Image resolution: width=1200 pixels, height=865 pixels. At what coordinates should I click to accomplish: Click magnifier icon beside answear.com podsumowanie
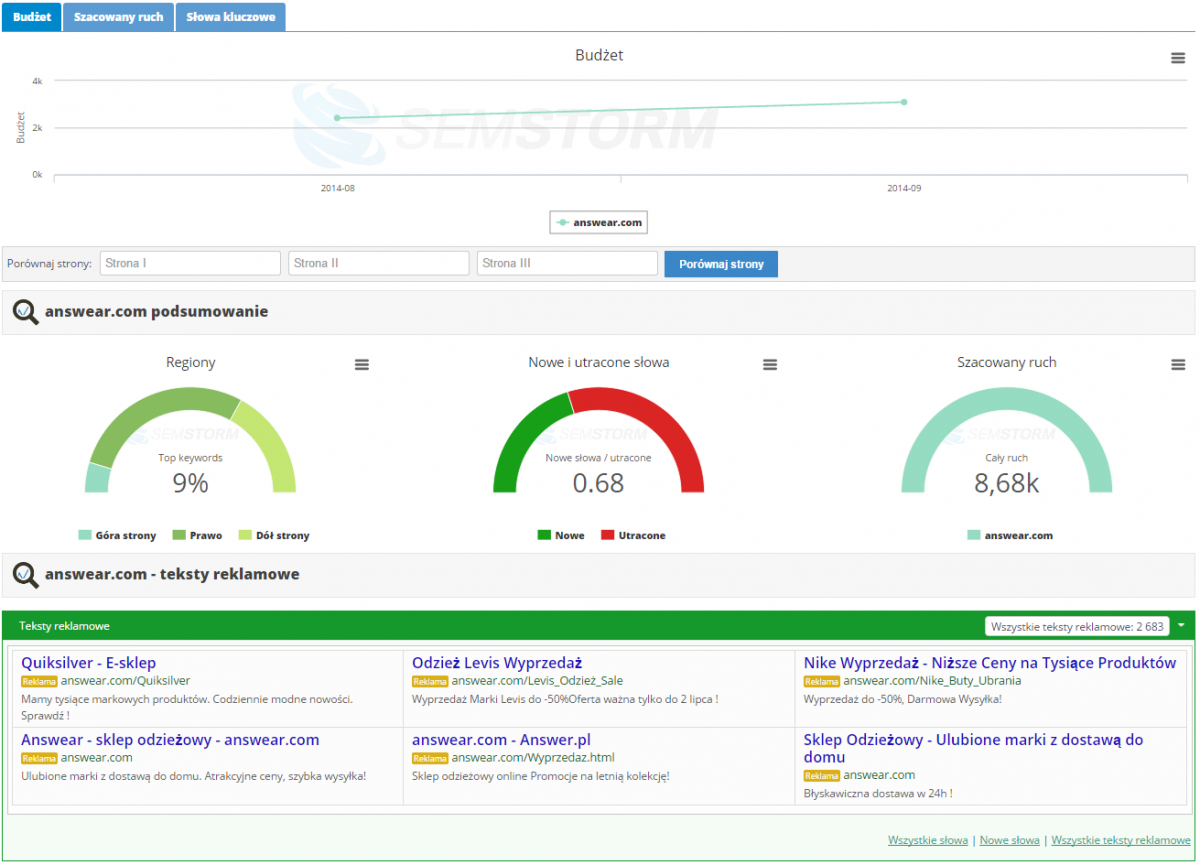click(26, 312)
